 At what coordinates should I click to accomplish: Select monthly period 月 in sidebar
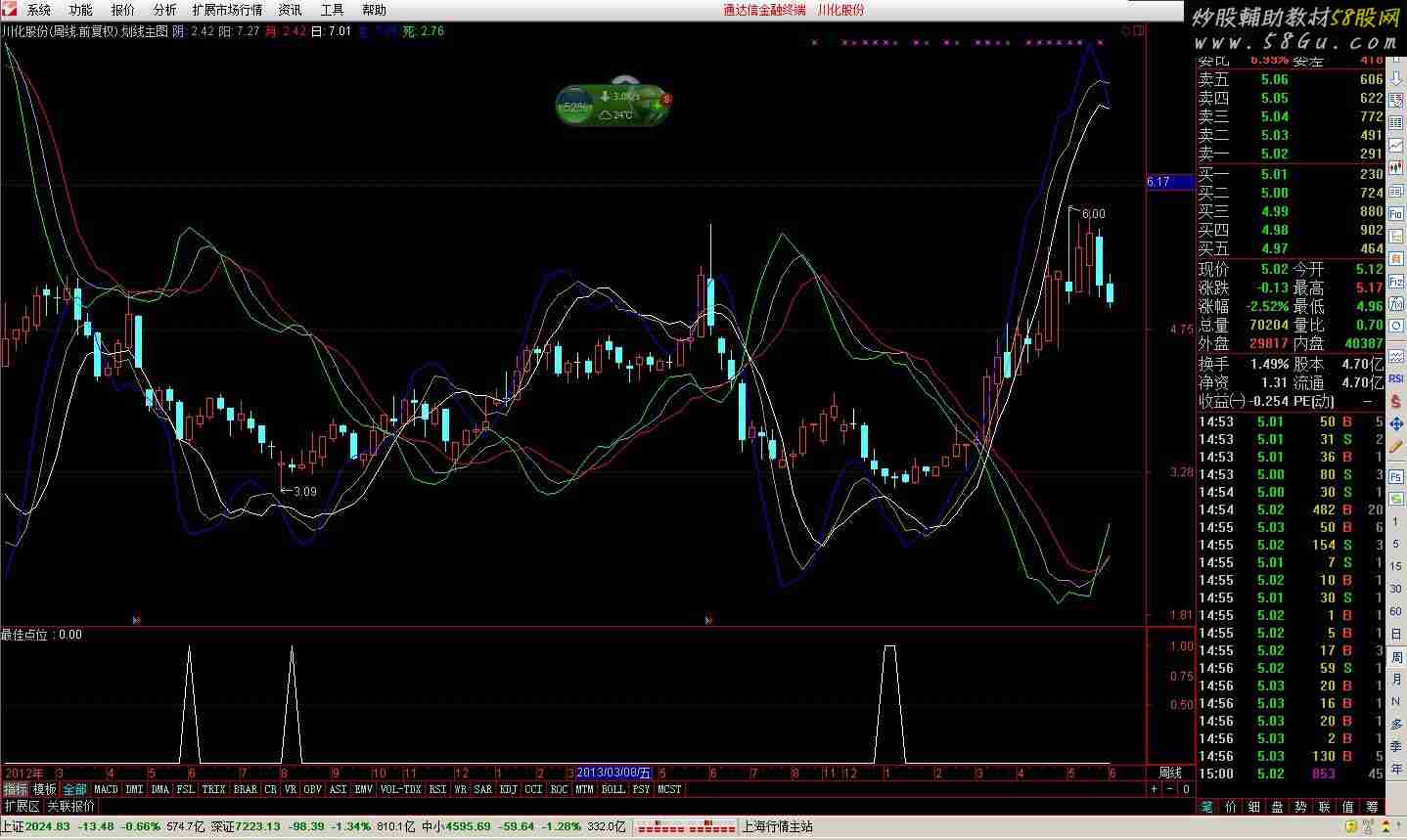click(1396, 679)
